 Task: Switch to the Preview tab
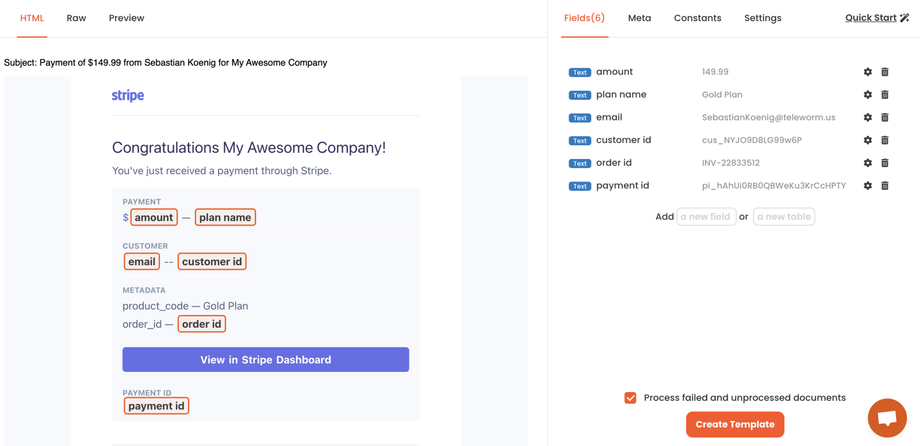126,18
